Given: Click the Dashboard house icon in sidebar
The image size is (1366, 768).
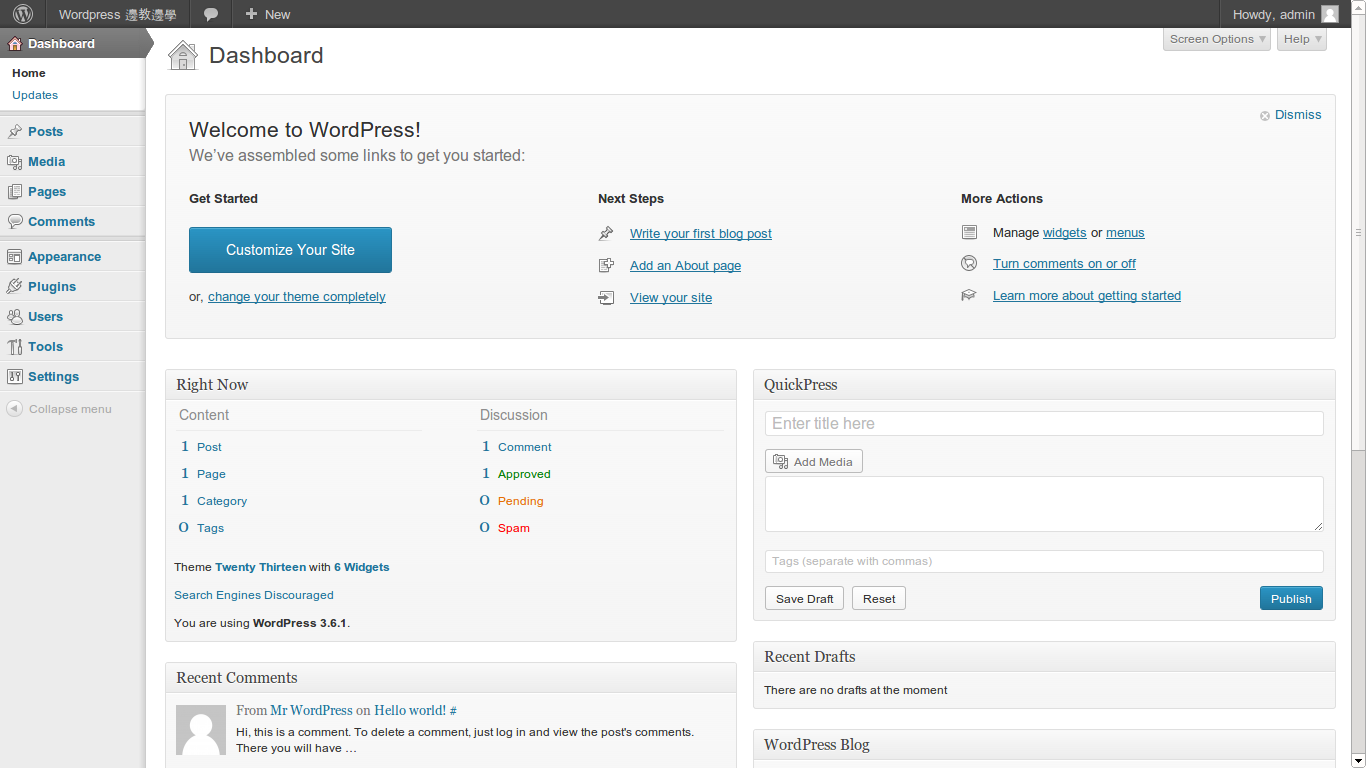Looking at the screenshot, I should click(15, 43).
